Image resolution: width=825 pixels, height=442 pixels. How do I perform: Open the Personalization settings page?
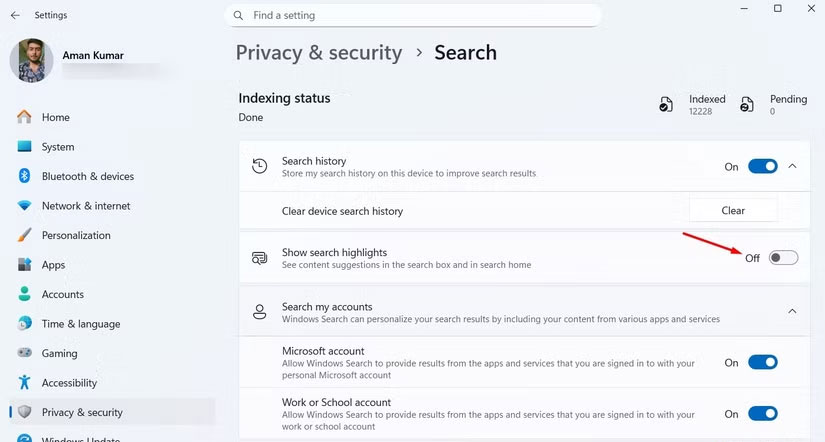click(76, 235)
